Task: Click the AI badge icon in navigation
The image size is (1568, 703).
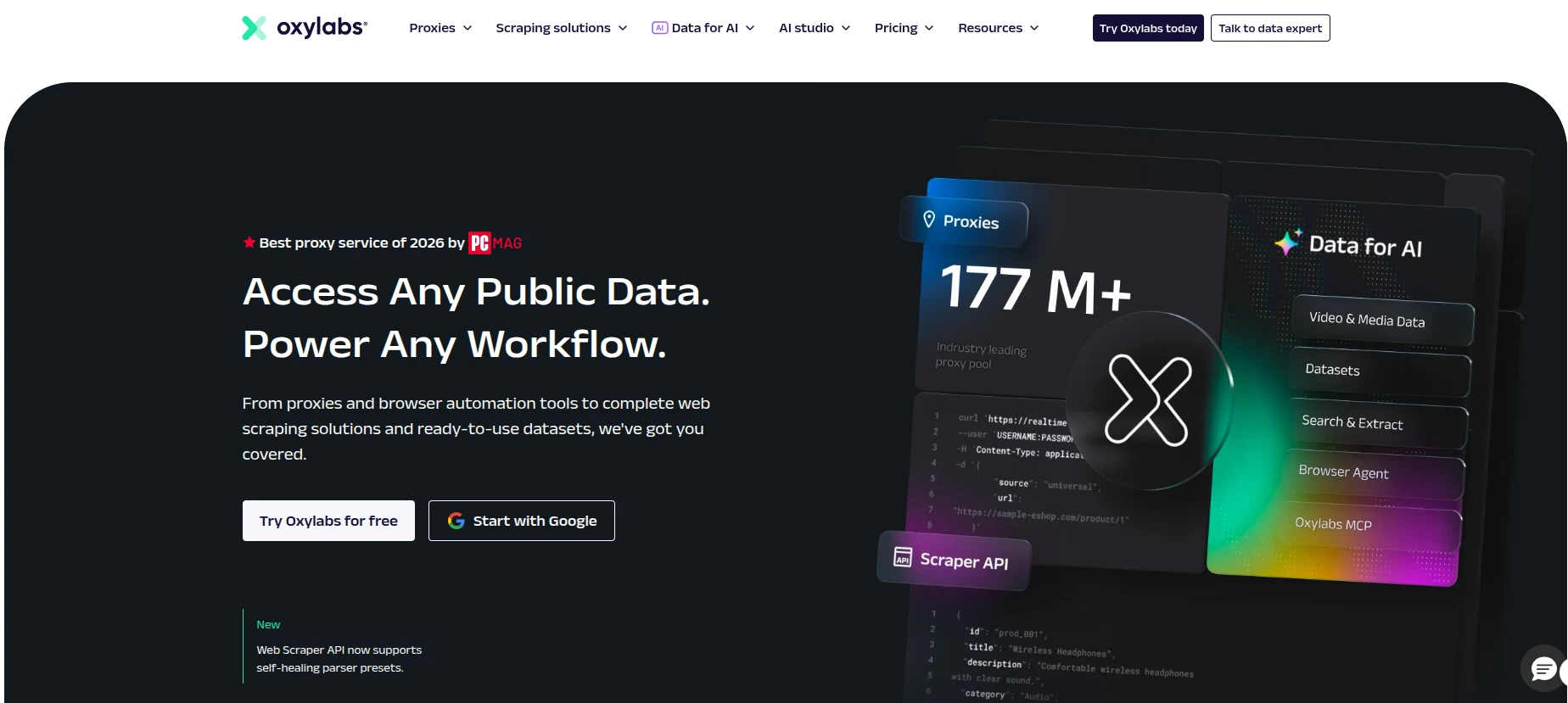Action: tap(659, 28)
